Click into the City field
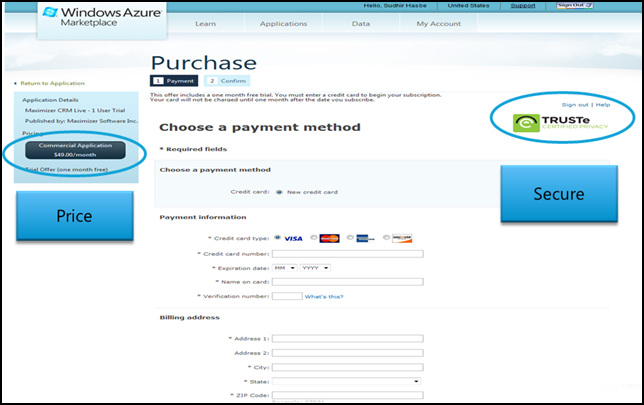 coord(347,367)
